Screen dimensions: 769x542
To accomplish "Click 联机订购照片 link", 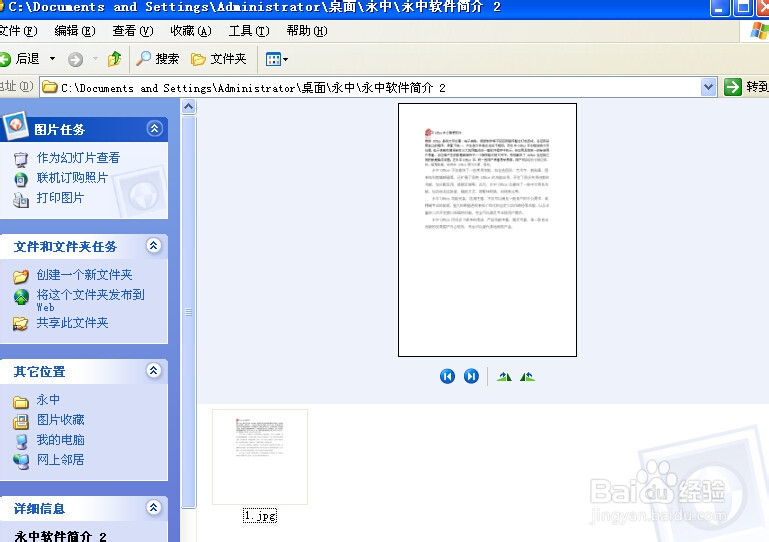I will [73, 178].
